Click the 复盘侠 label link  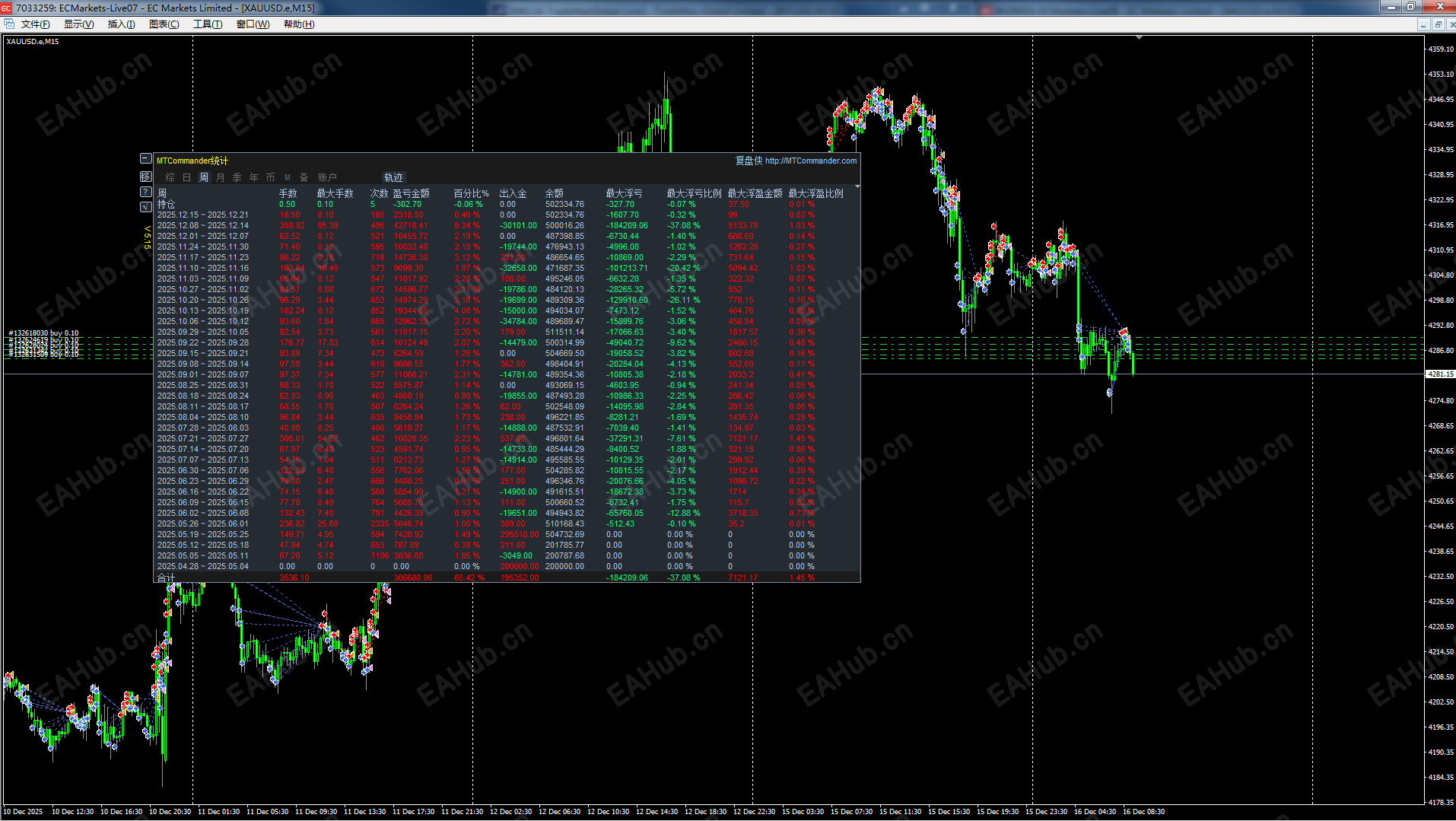[x=749, y=161]
